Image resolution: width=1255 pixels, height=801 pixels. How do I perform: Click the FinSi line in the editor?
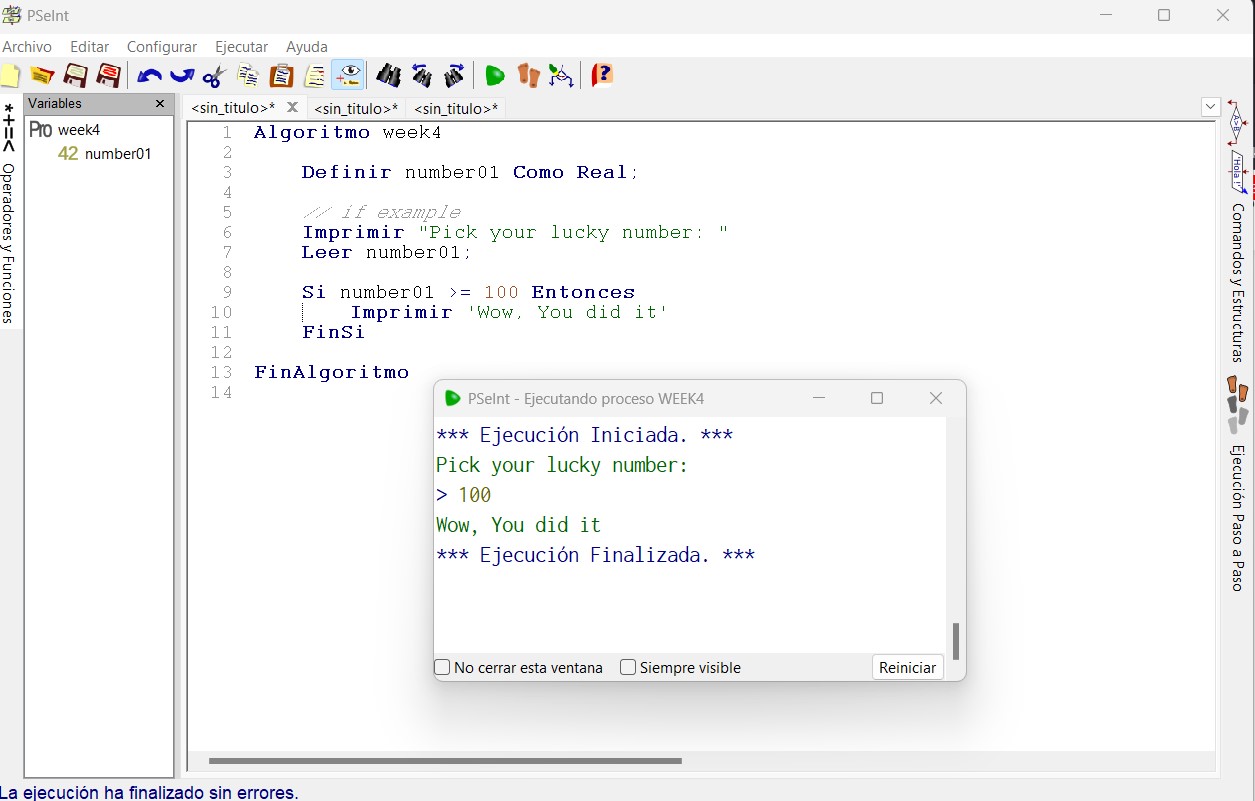[x=333, y=332]
